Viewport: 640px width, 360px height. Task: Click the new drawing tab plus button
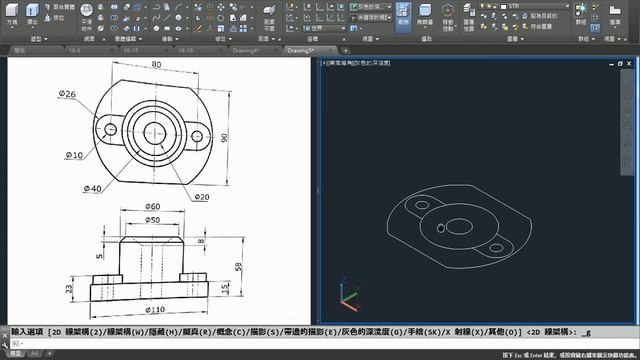pos(346,51)
